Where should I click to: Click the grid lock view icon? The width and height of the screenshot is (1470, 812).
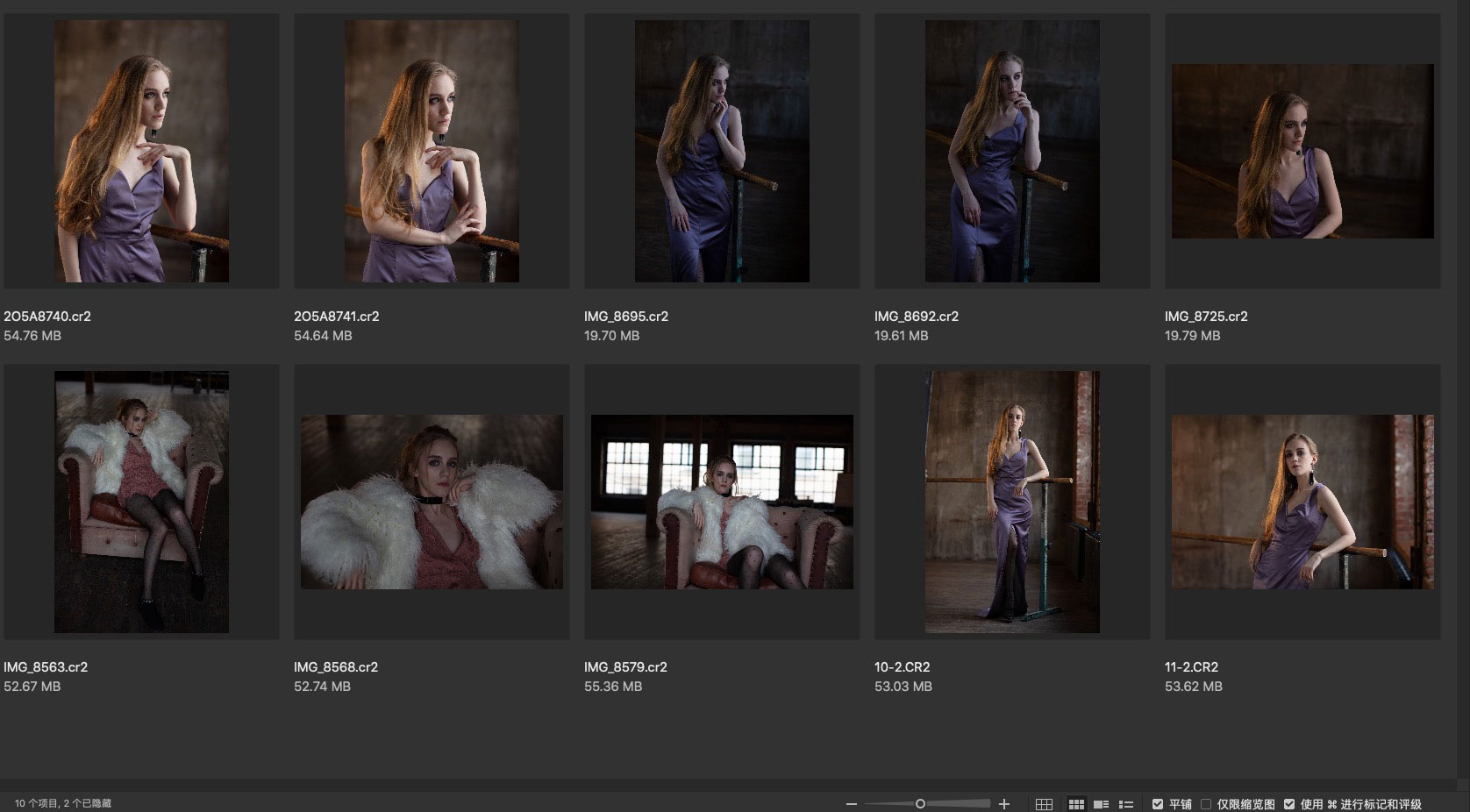1044,804
